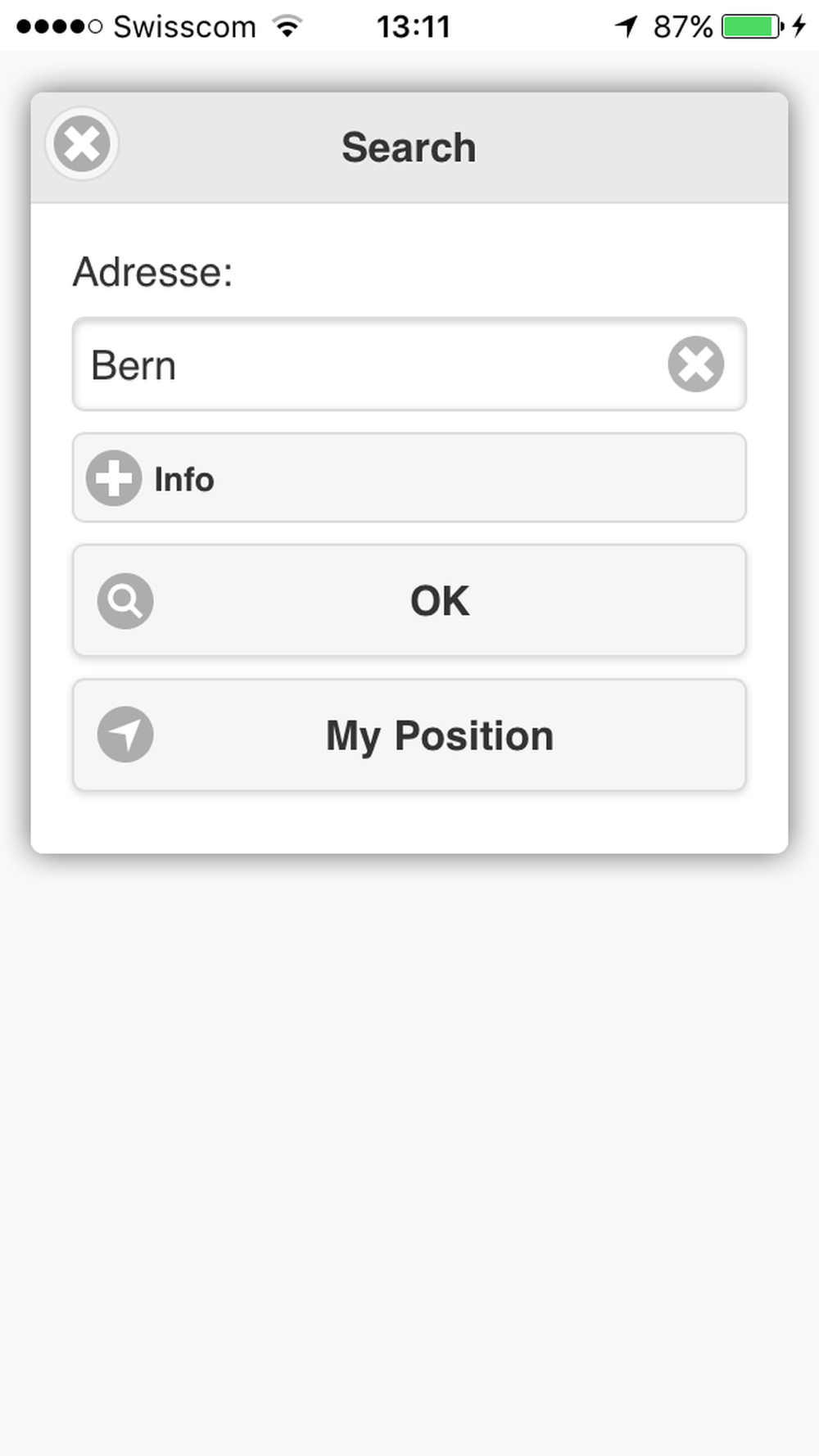819x1456 pixels.
Task: Tap the charging bolt icon
Action: 799,26
